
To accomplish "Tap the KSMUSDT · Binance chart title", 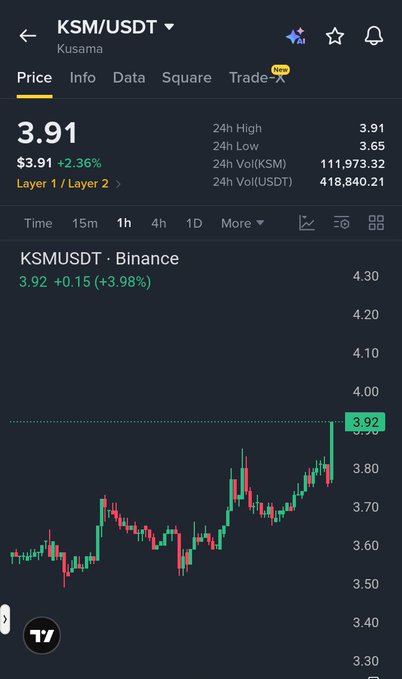I will pos(100,259).
